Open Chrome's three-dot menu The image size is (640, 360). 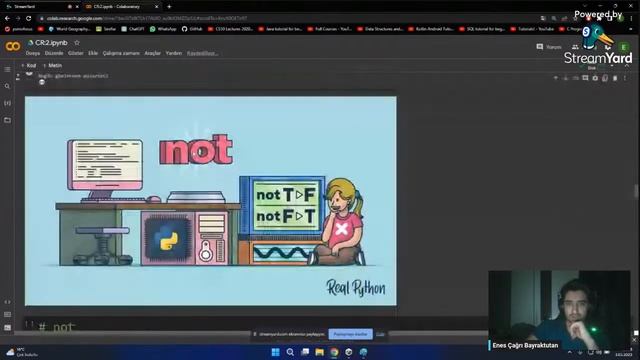[x=631, y=18]
